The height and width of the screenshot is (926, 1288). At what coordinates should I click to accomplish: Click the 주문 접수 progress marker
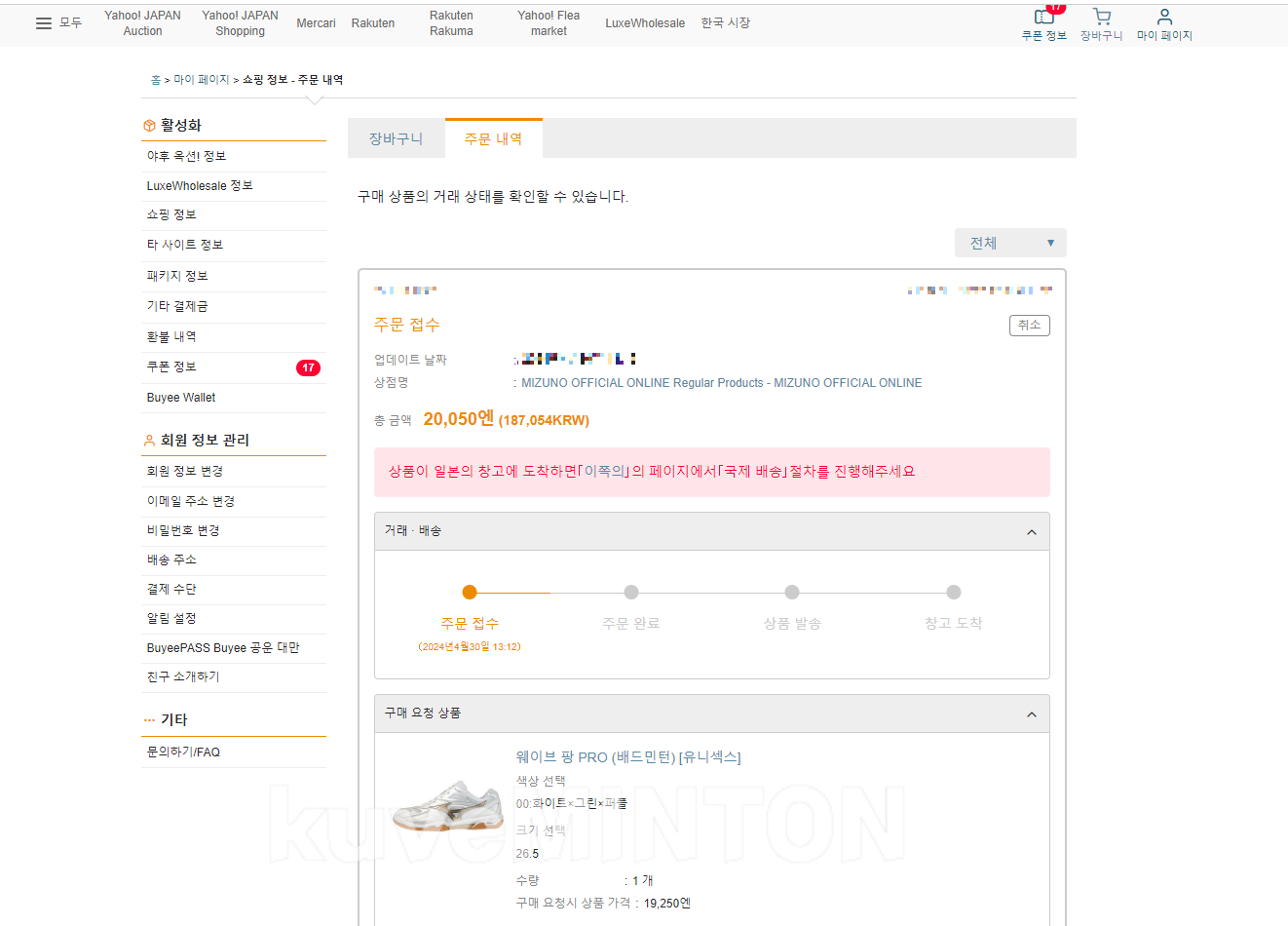[470, 592]
